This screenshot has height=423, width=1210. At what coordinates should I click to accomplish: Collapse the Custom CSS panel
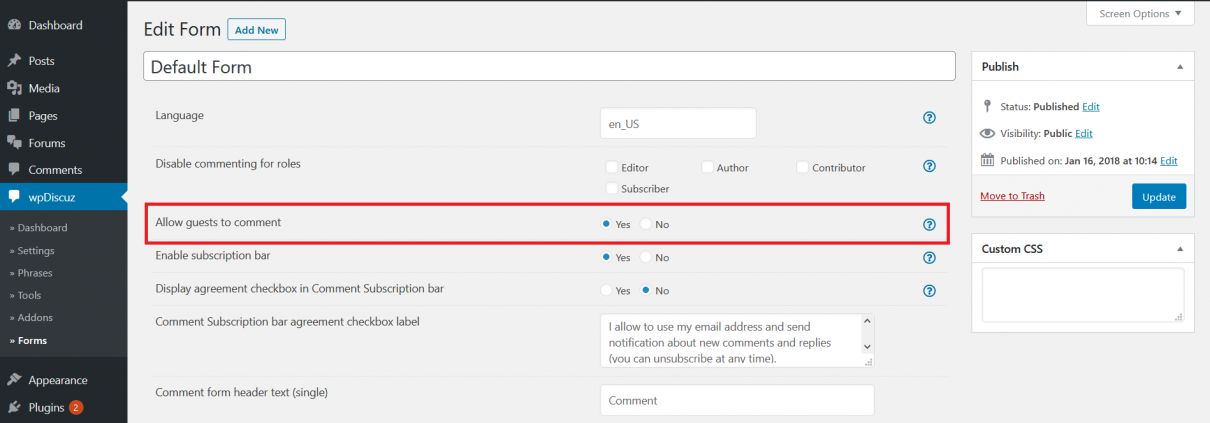(1179, 248)
